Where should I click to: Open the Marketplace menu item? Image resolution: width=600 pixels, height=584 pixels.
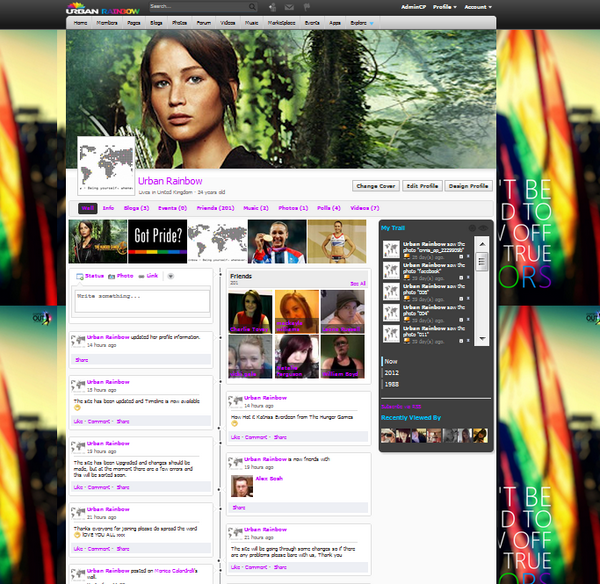[x=281, y=23]
